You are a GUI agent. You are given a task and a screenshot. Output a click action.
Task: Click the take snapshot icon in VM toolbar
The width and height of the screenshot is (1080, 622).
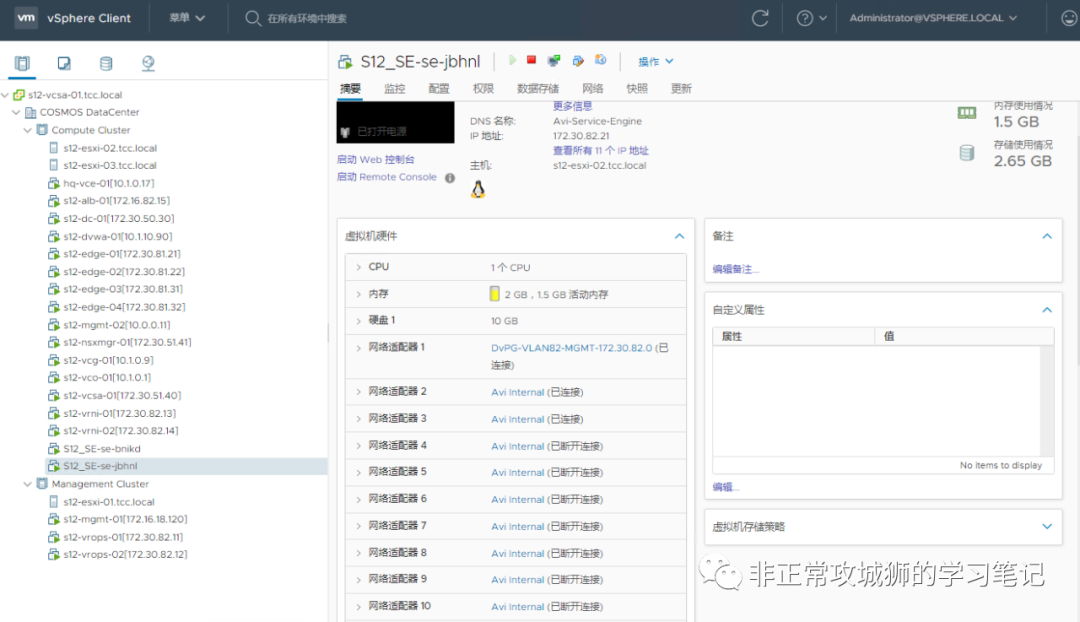[x=601, y=60]
